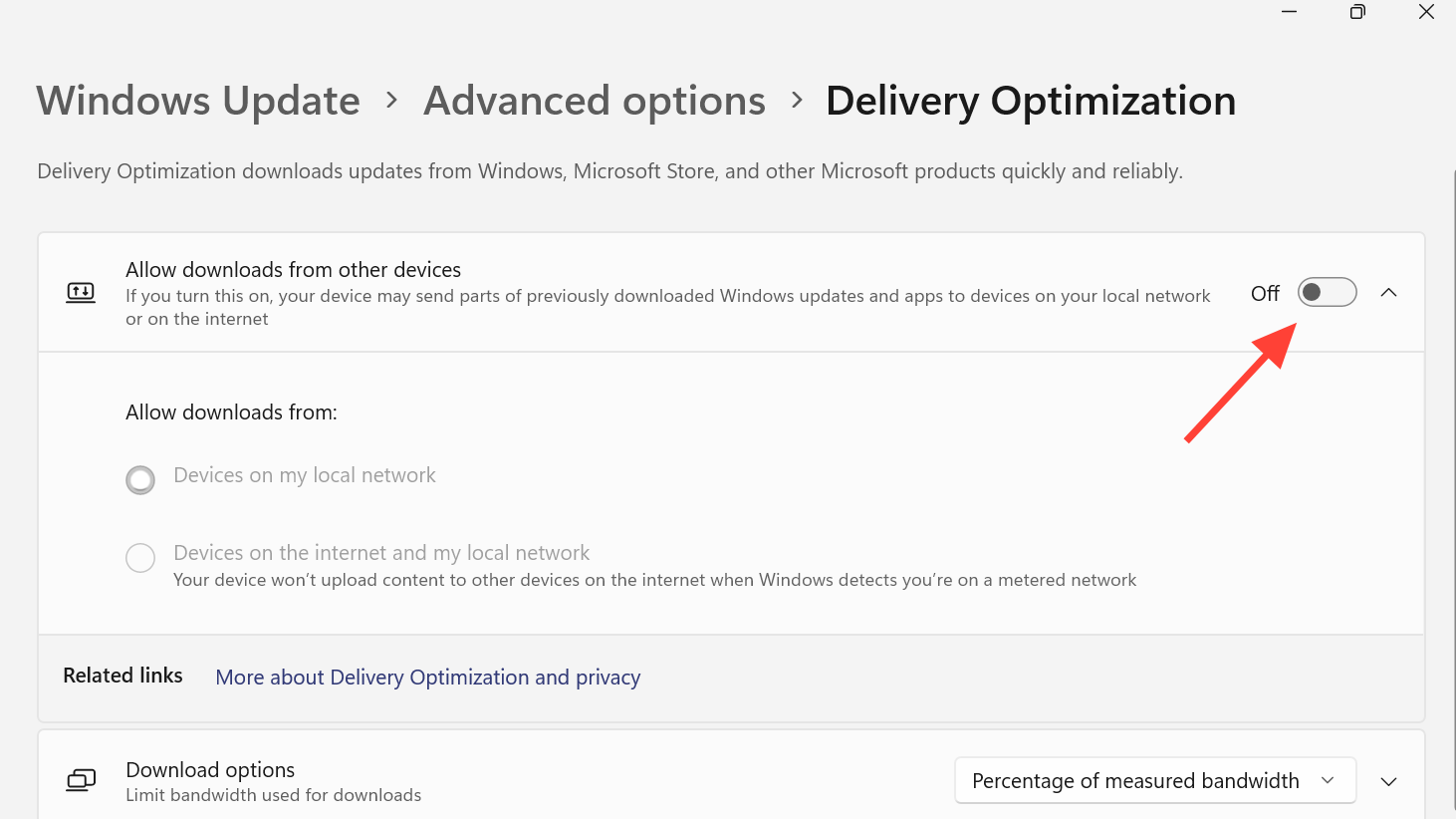This screenshot has height=819, width=1456.
Task: Go back to Windows Update breadcrumb
Action: point(198,101)
